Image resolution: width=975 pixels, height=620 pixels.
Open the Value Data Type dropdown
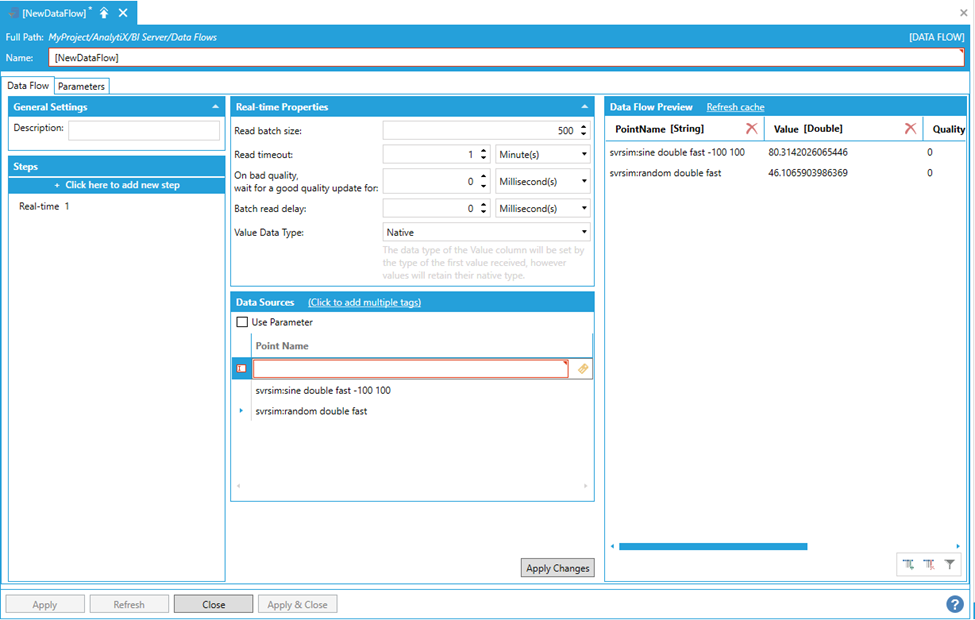coord(487,232)
